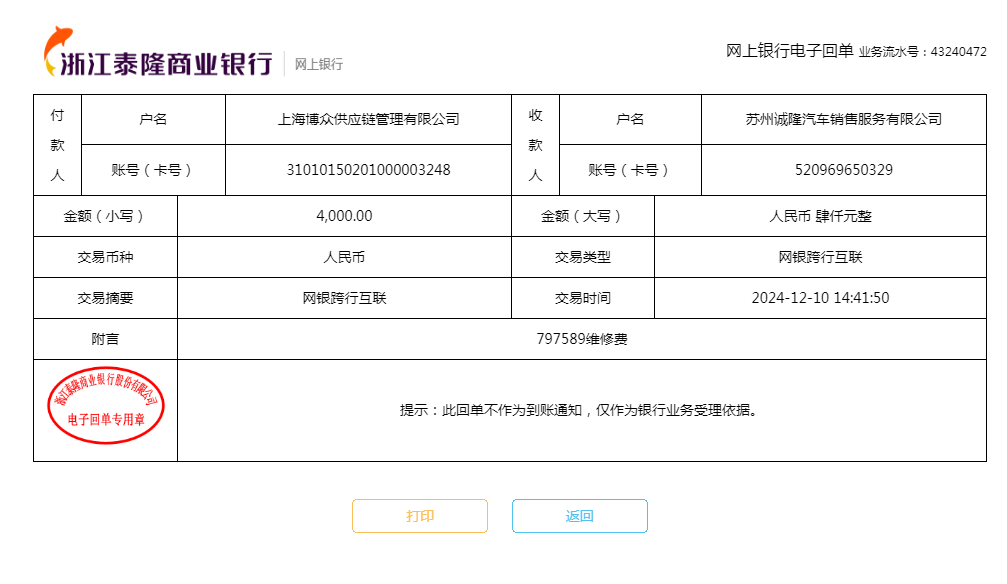
Task: Click the uppercase amount 人民币 肆仟元整
Action: pyautogui.click(x=820, y=216)
